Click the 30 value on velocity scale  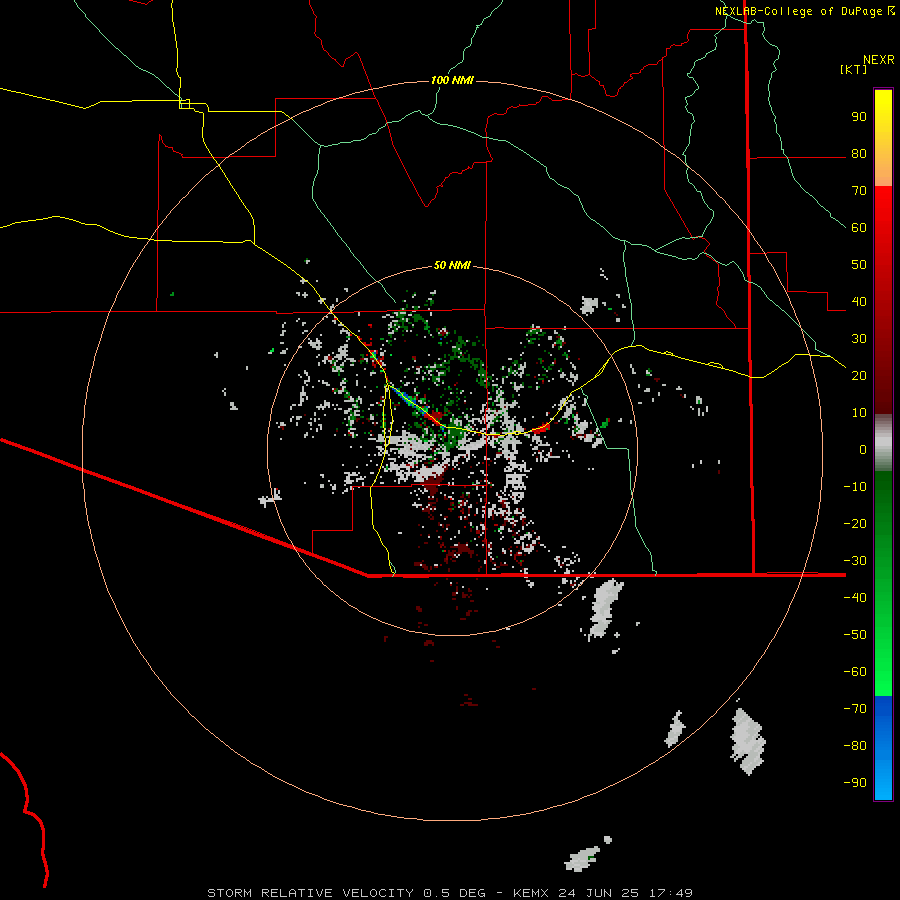click(x=859, y=339)
